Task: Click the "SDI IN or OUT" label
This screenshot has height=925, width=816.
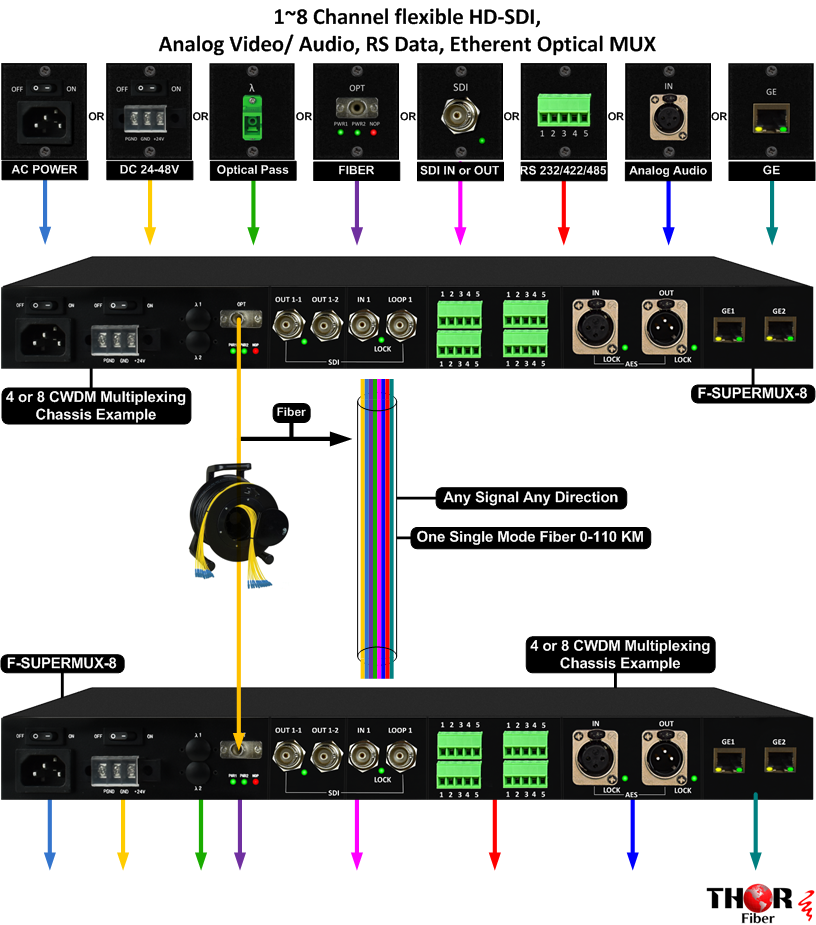Action: coord(459,170)
